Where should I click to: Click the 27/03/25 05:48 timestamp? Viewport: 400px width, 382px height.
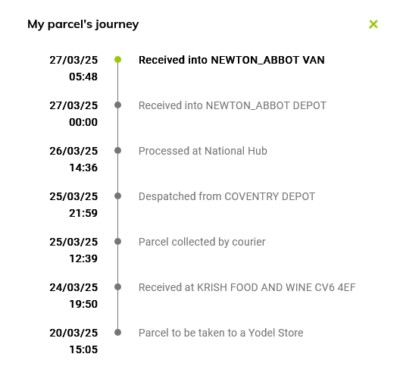pos(74,68)
